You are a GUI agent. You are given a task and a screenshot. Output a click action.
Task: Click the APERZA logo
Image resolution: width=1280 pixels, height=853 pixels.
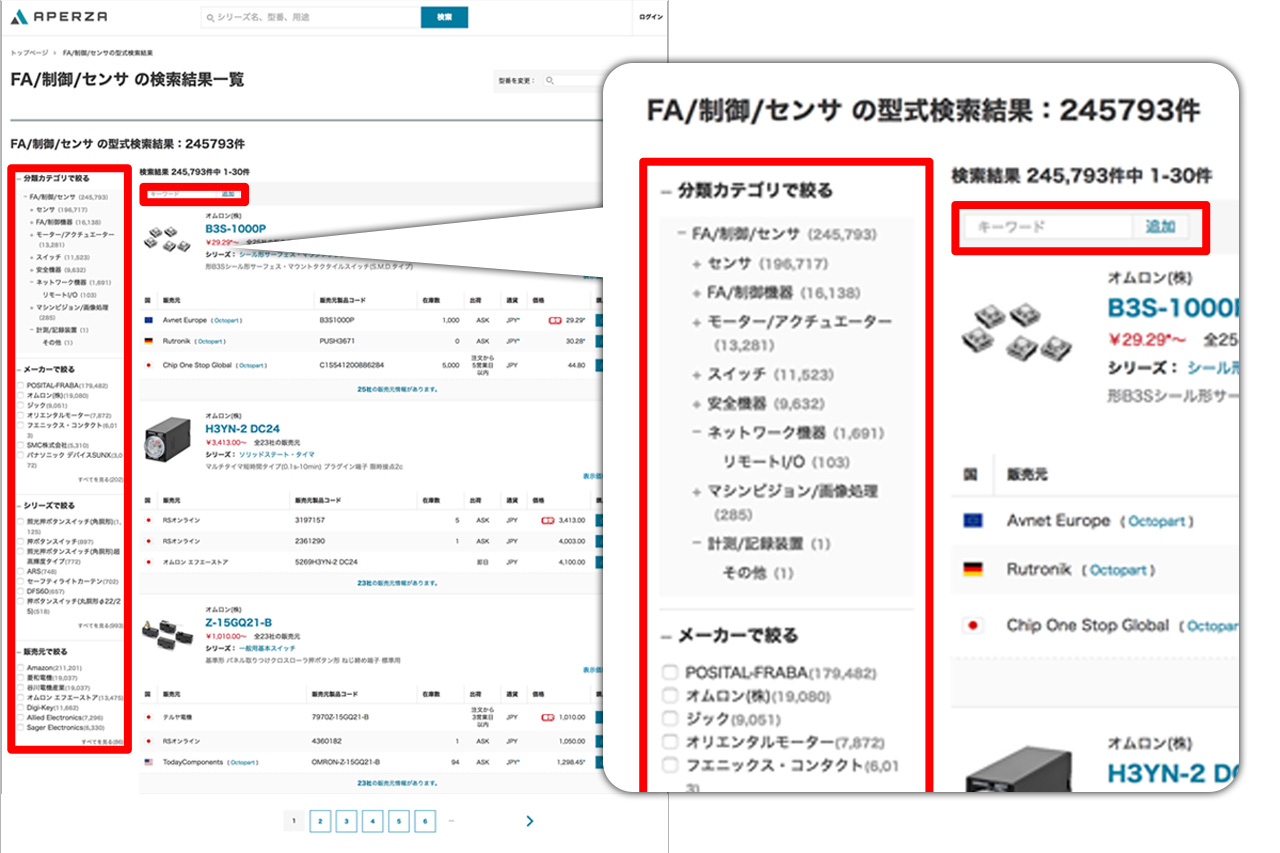click(59, 17)
